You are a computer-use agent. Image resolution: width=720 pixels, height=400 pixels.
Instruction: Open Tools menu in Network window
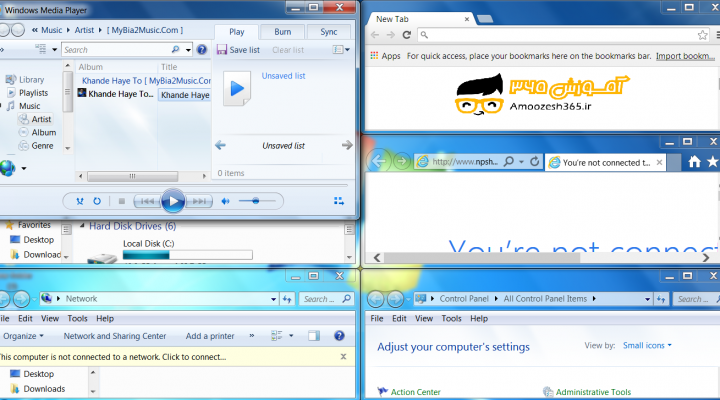pos(77,318)
